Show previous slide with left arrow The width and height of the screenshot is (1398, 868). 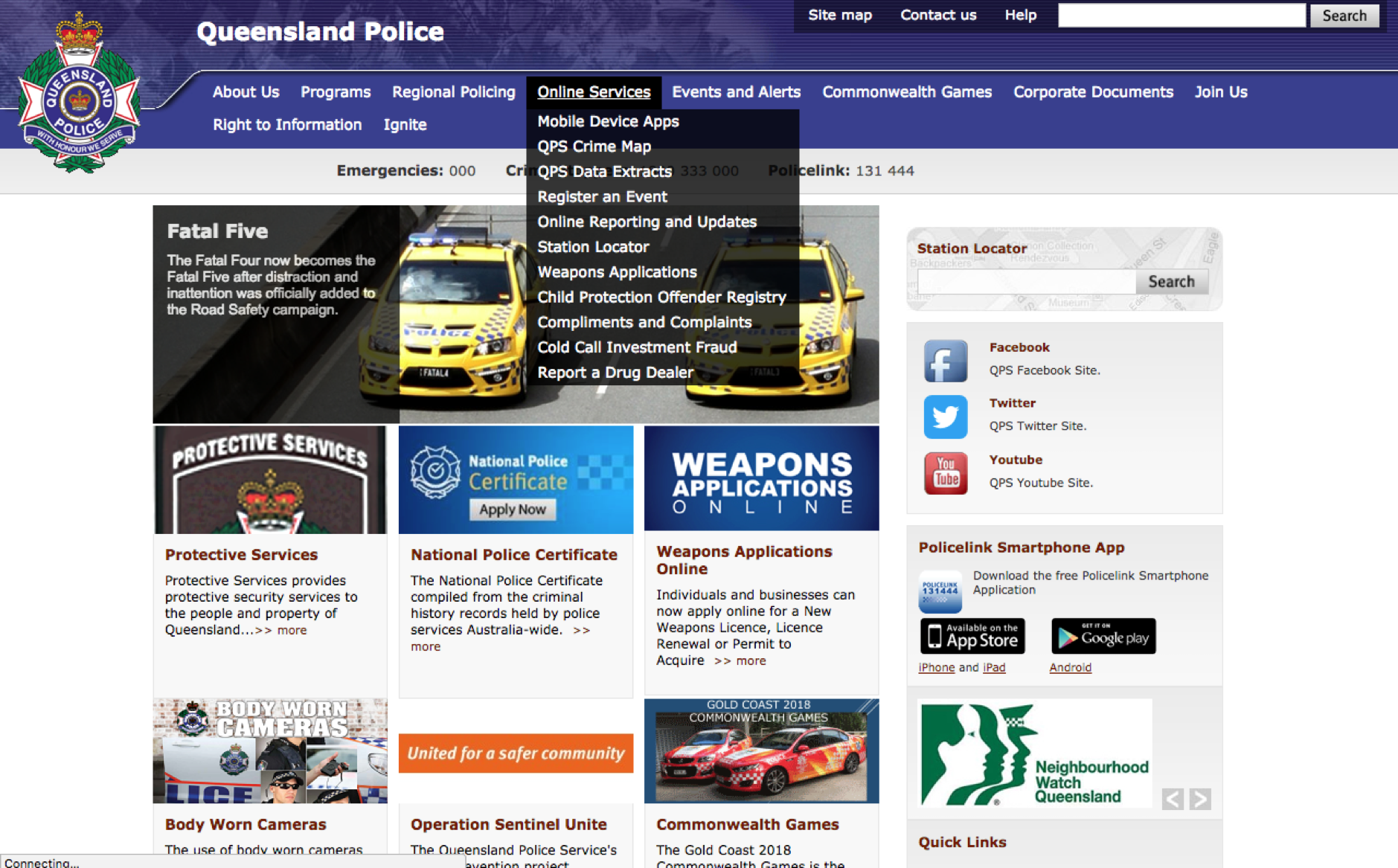point(1173,799)
